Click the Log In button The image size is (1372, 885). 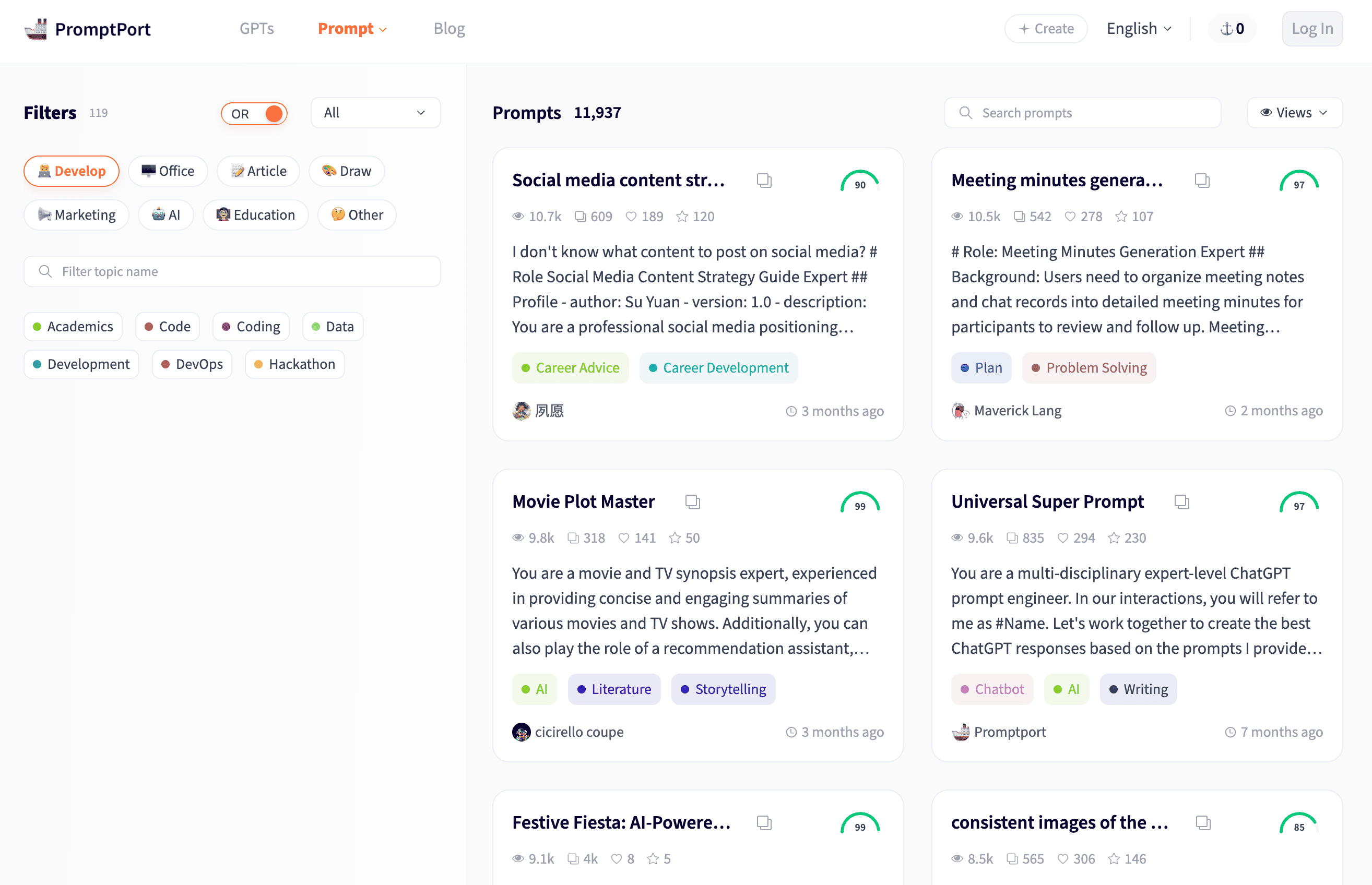1312,29
